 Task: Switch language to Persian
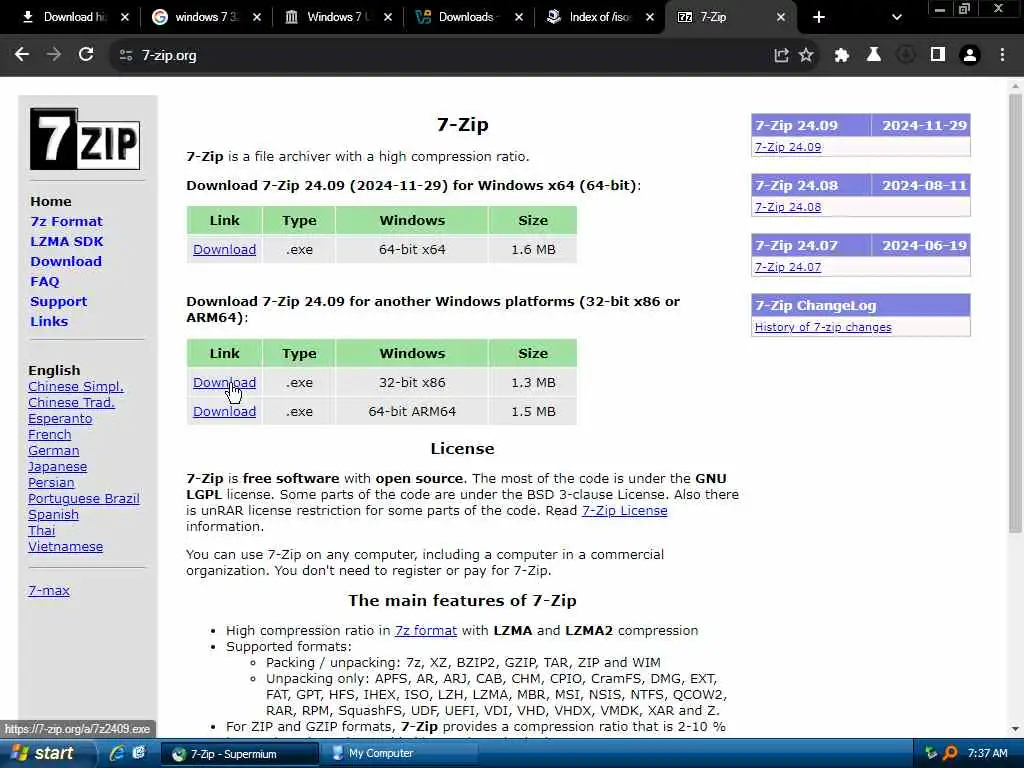click(x=51, y=483)
